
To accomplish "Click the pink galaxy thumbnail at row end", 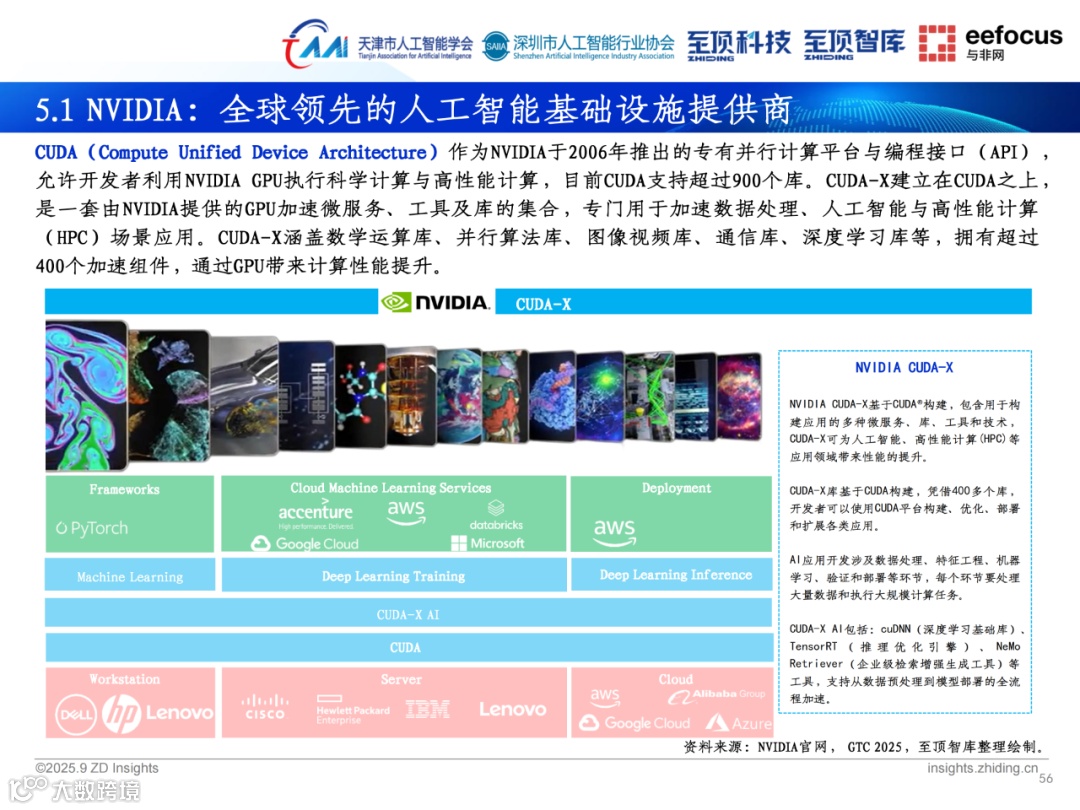I will (x=740, y=396).
